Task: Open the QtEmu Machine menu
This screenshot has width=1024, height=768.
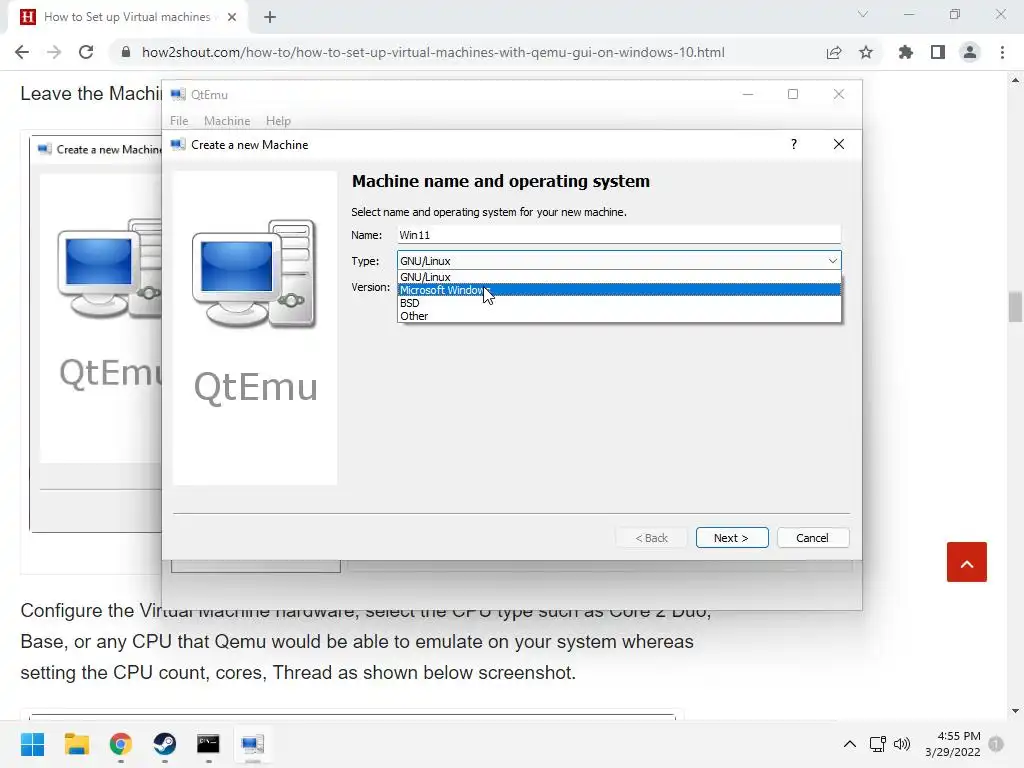Action: click(227, 121)
